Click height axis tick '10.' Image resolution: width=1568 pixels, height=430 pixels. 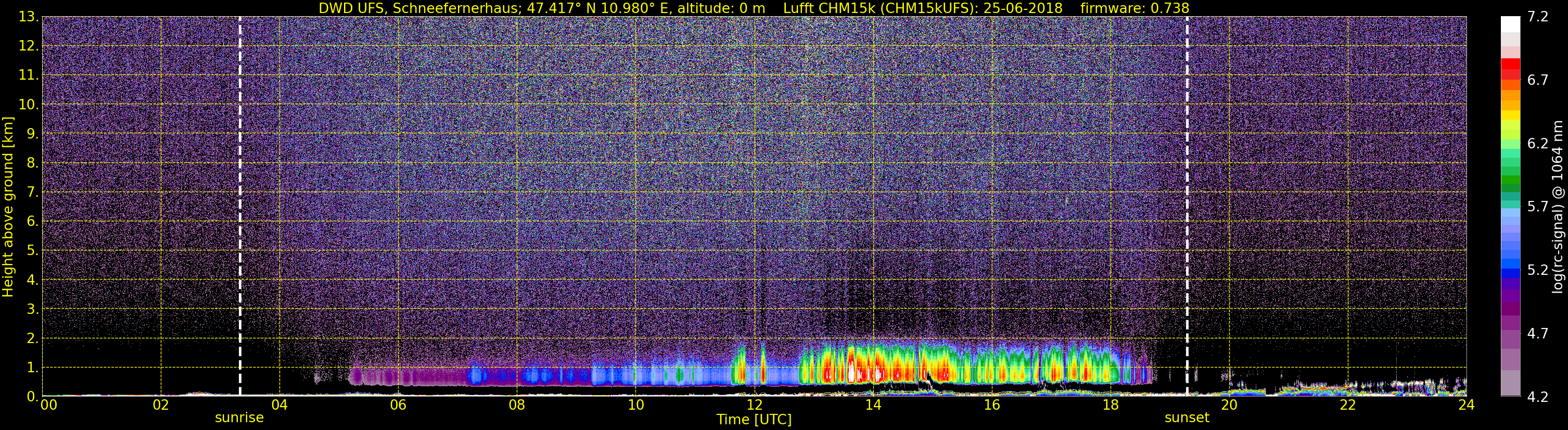coord(29,104)
